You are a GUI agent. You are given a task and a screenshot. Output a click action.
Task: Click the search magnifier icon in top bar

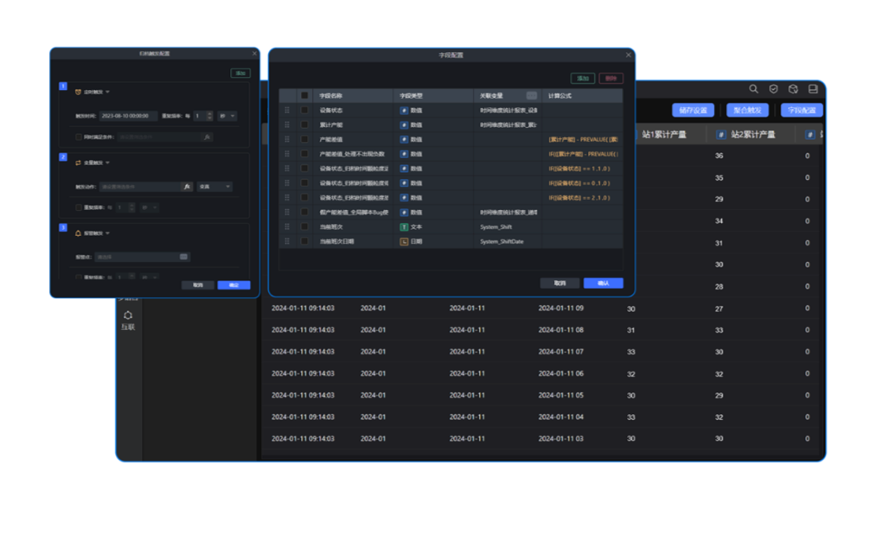754,89
